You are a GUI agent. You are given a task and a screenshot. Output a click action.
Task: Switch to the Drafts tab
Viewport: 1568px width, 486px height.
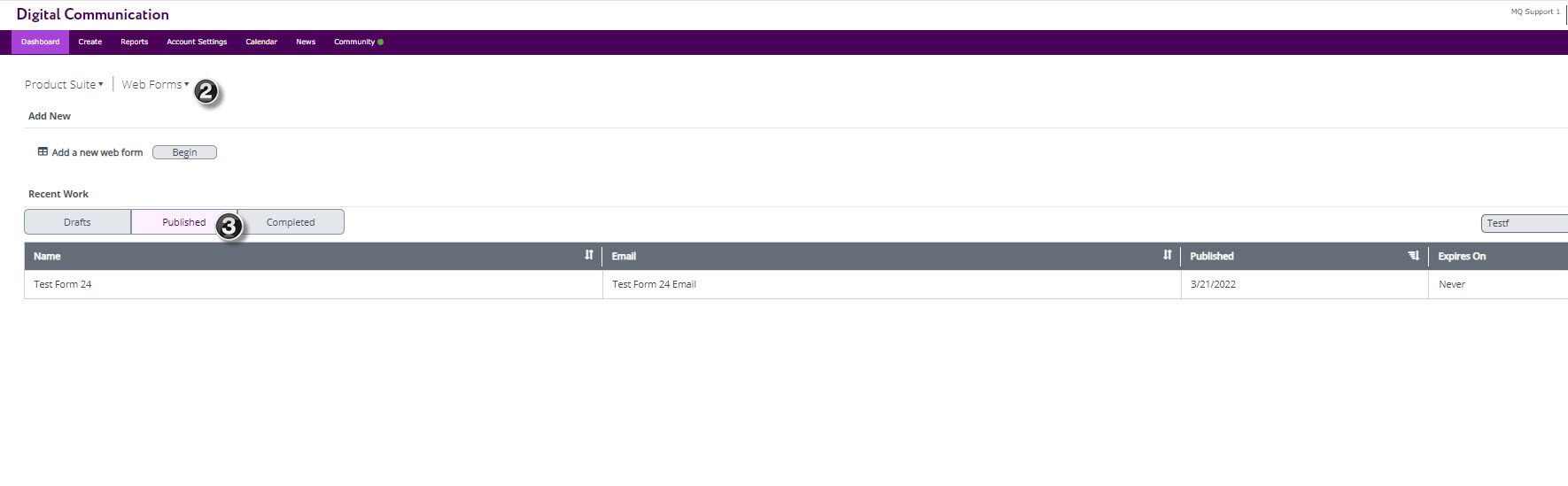click(x=77, y=222)
